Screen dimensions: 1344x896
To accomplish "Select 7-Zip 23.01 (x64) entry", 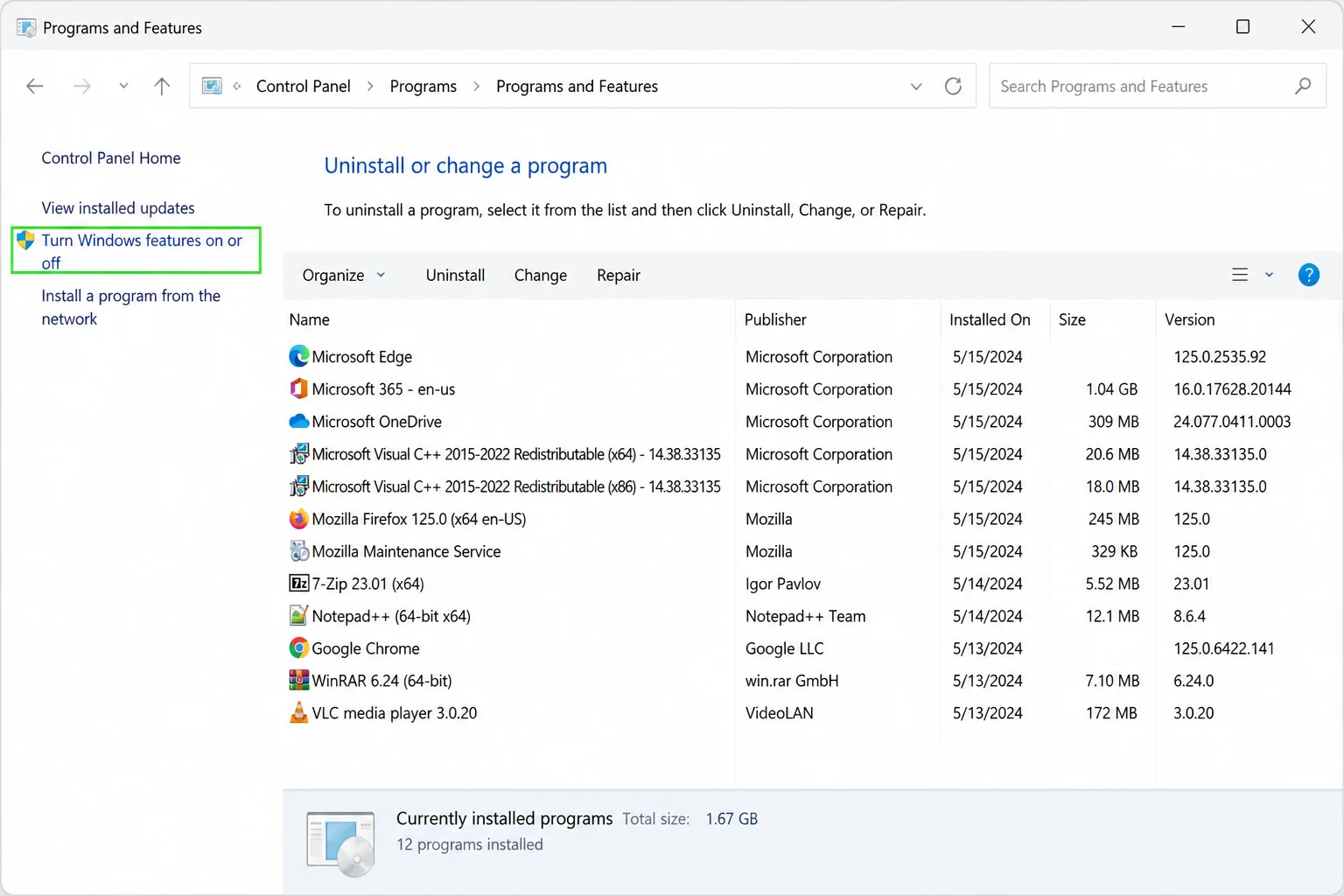I will [367, 583].
